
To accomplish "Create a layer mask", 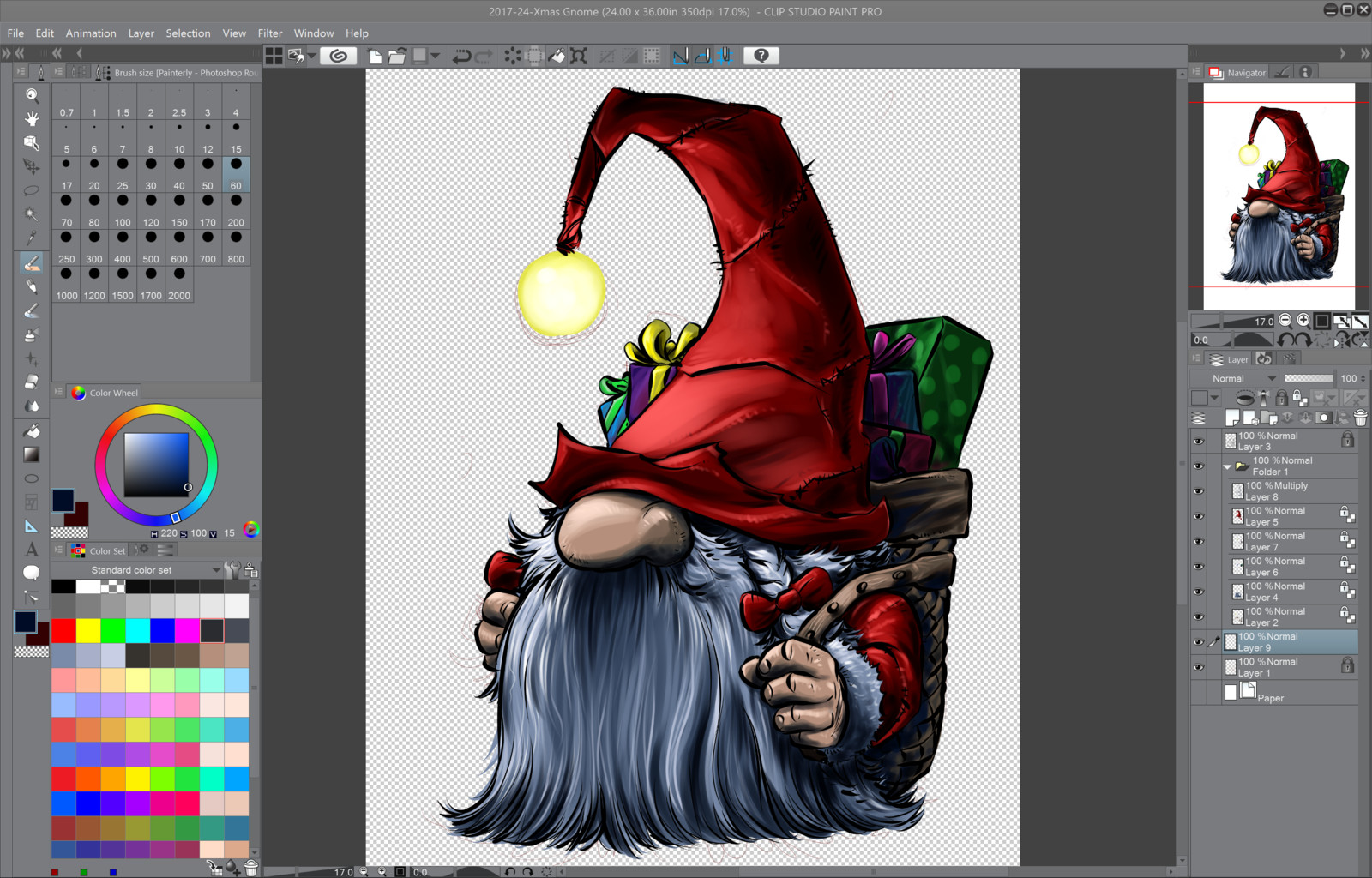I will click(1324, 418).
